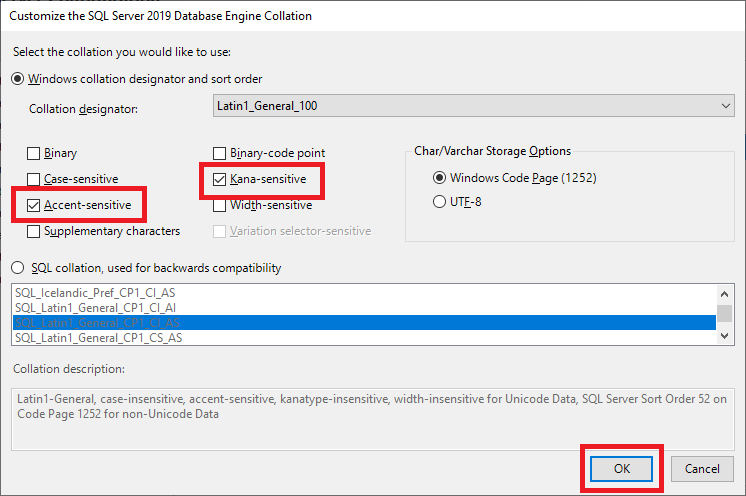The width and height of the screenshot is (746, 496).
Task: Enable the Width-sensitive checkbox
Action: pyautogui.click(x=220, y=205)
